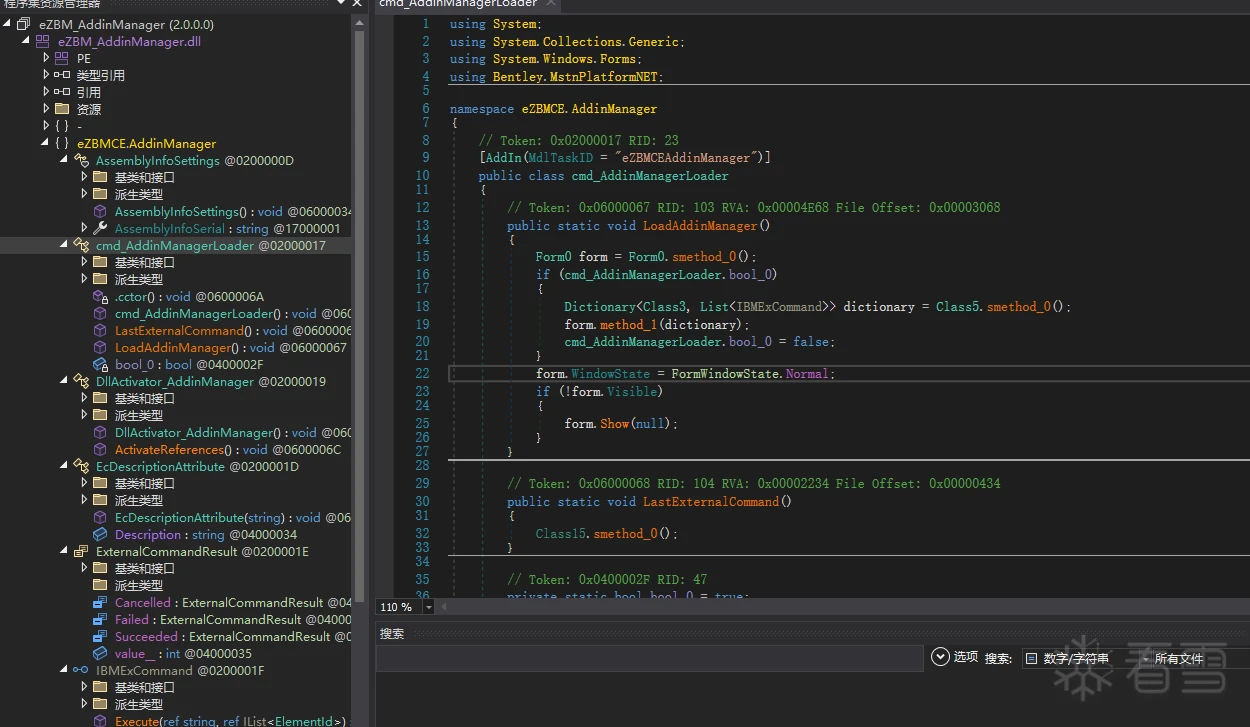Click the locked method icon beside .cctor()
Image resolution: width=1250 pixels, height=727 pixels.
[100, 297]
